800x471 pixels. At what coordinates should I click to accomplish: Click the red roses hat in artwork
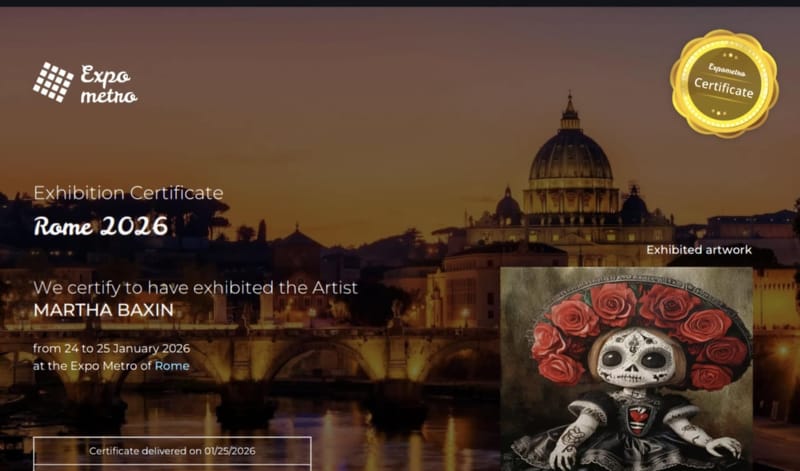point(640,312)
